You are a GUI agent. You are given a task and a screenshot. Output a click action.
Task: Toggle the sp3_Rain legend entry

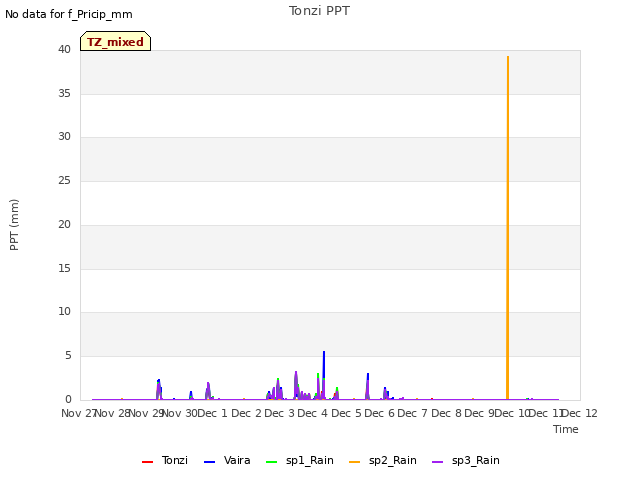click(x=466, y=461)
